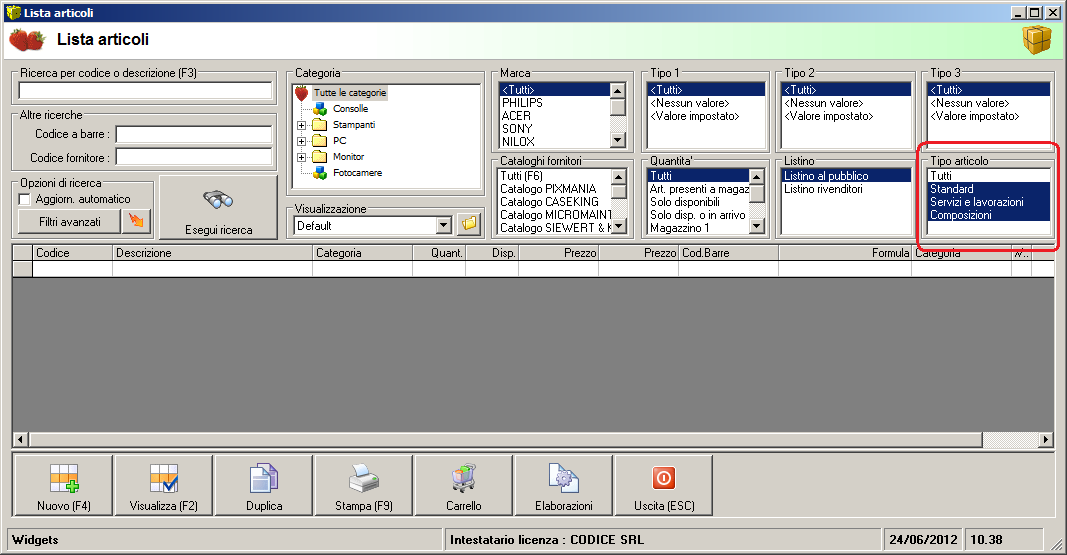Expand the Monitor tree node
This screenshot has width=1067, height=555.
click(301, 157)
